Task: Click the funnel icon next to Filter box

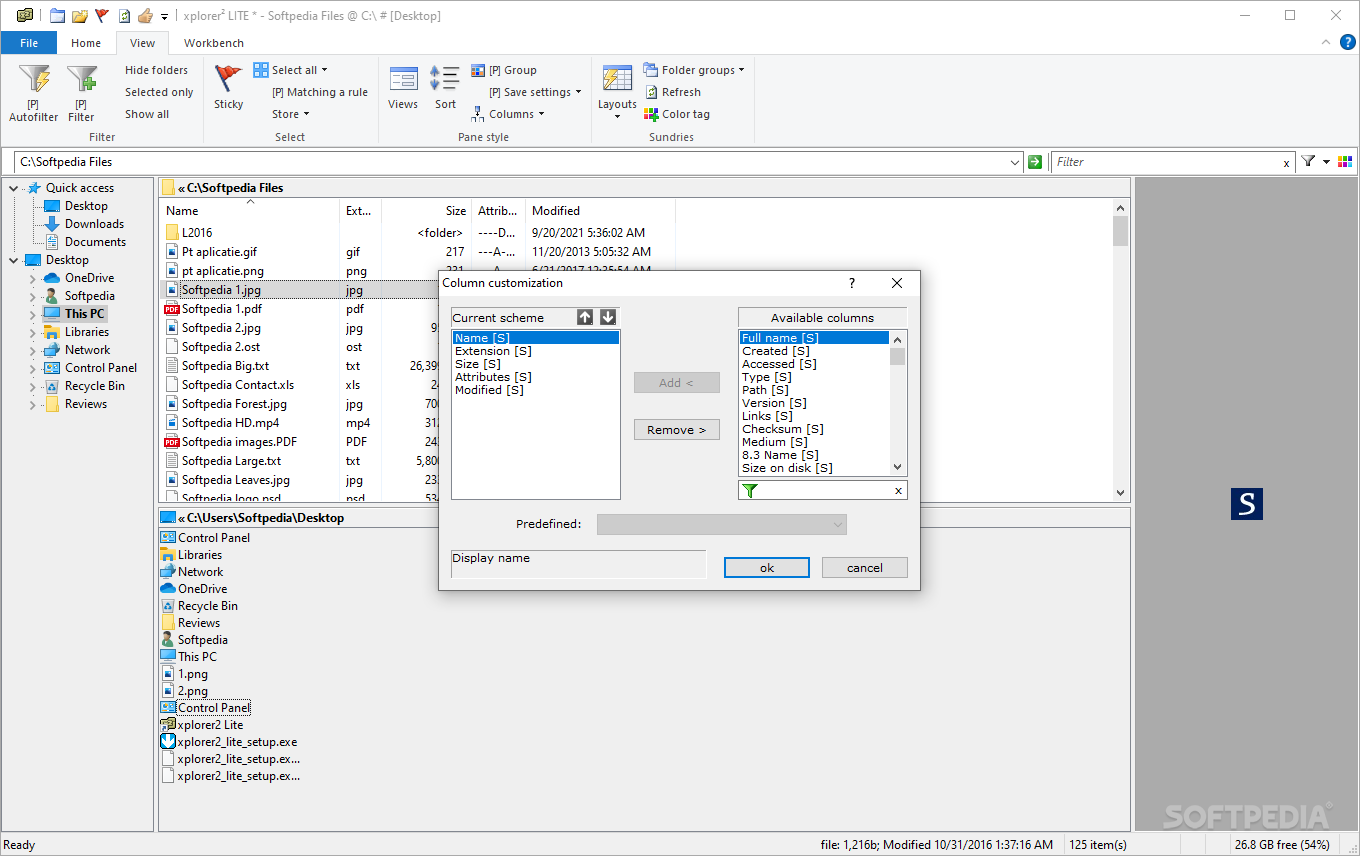Action: click(x=1308, y=162)
